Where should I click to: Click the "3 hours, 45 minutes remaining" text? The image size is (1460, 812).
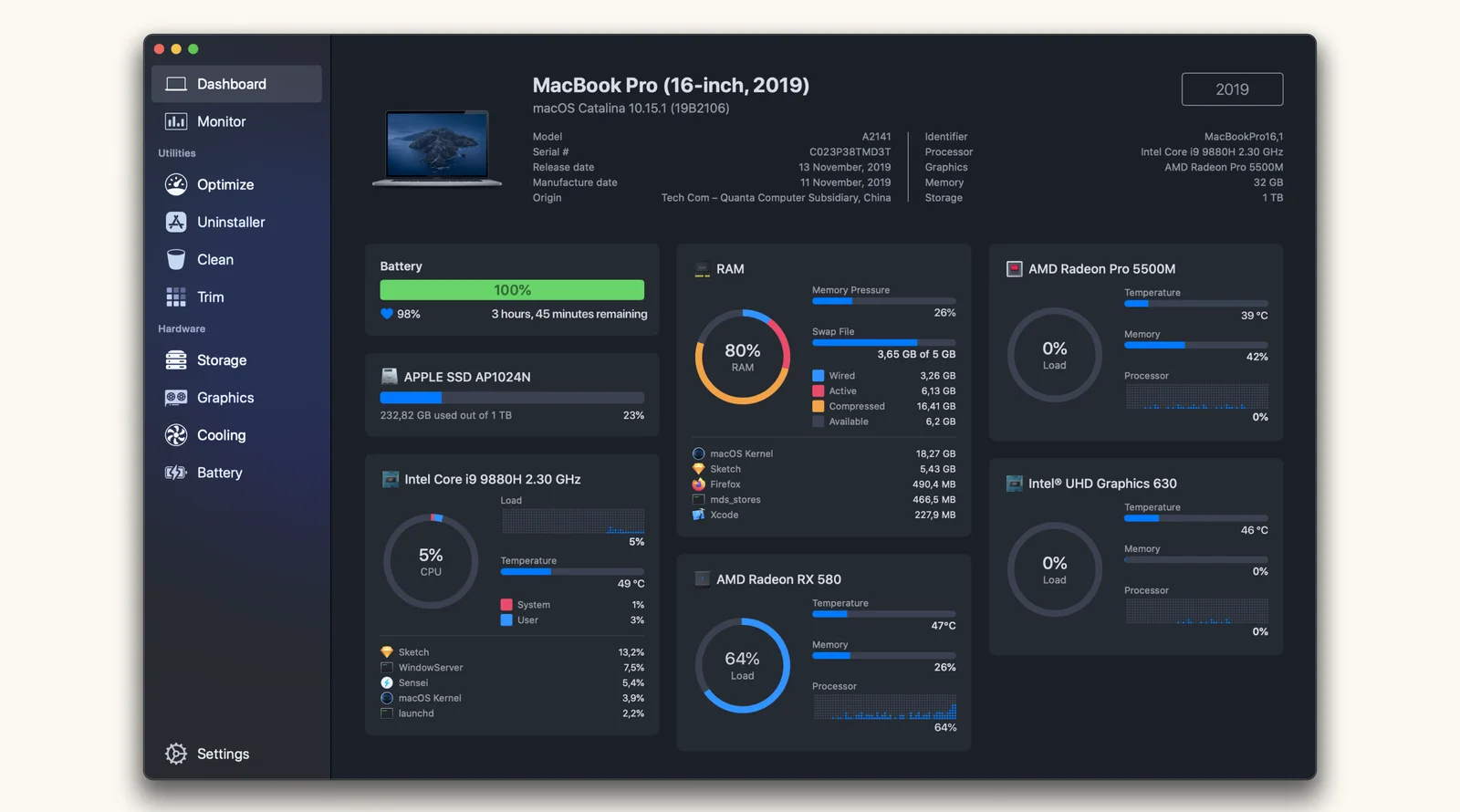click(569, 314)
